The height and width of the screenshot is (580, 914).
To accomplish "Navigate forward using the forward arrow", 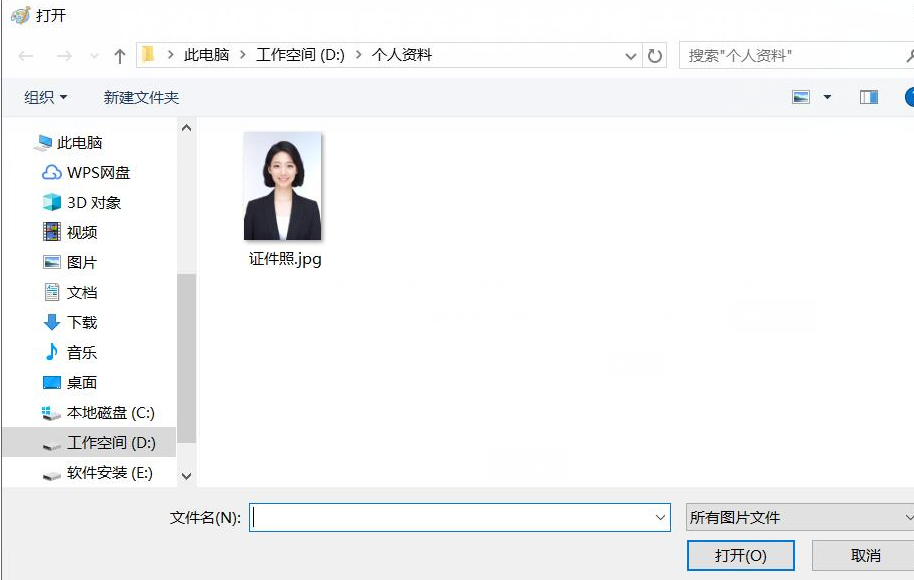I will pos(62,55).
